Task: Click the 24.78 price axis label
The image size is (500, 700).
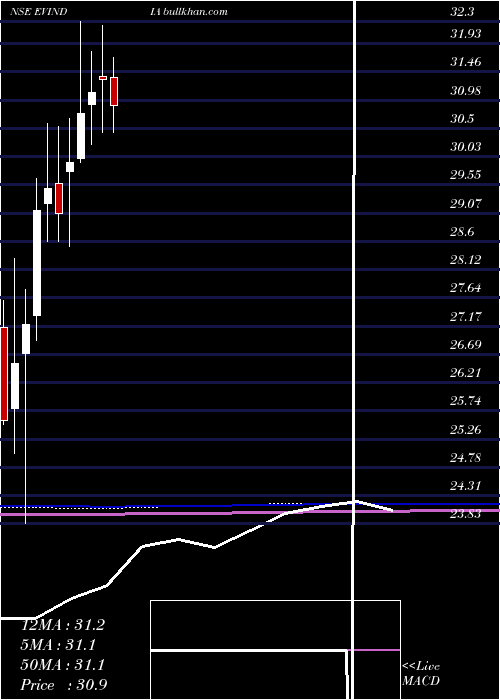Action: [x=466, y=458]
